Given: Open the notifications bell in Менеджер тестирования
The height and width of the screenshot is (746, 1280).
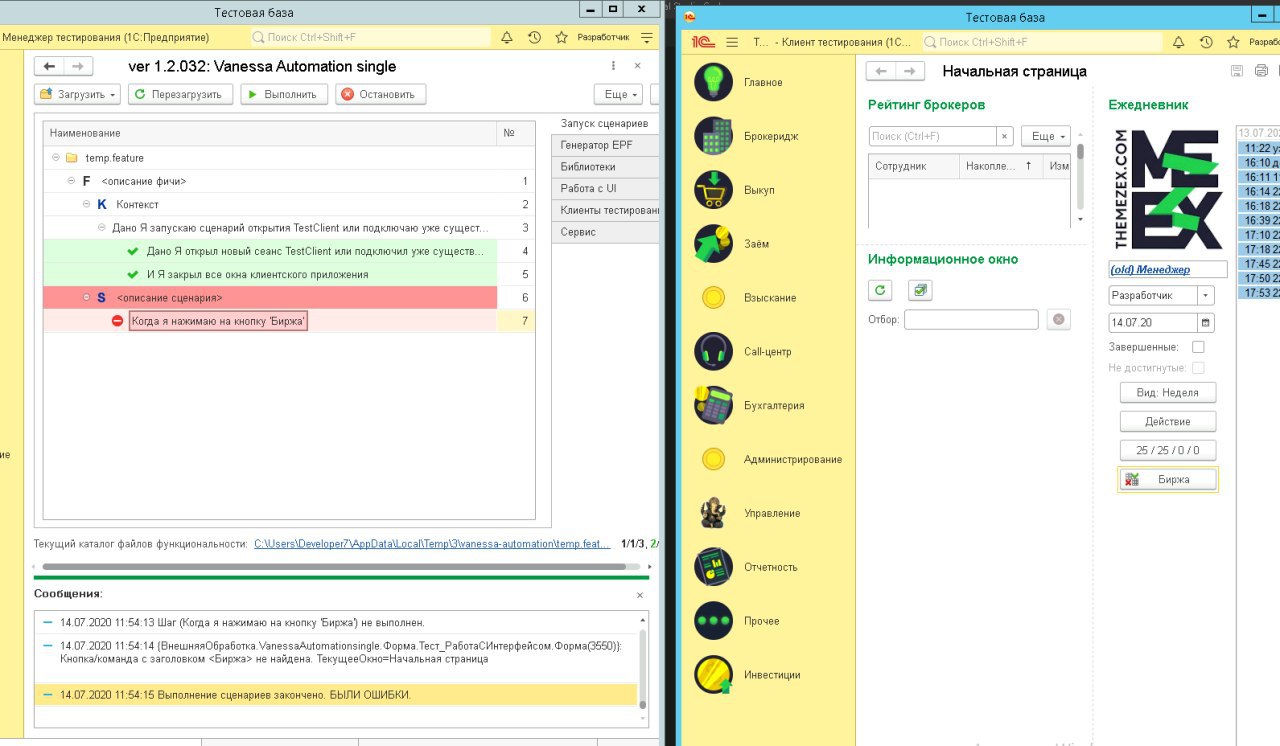Looking at the screenshot, I should 507,37.
